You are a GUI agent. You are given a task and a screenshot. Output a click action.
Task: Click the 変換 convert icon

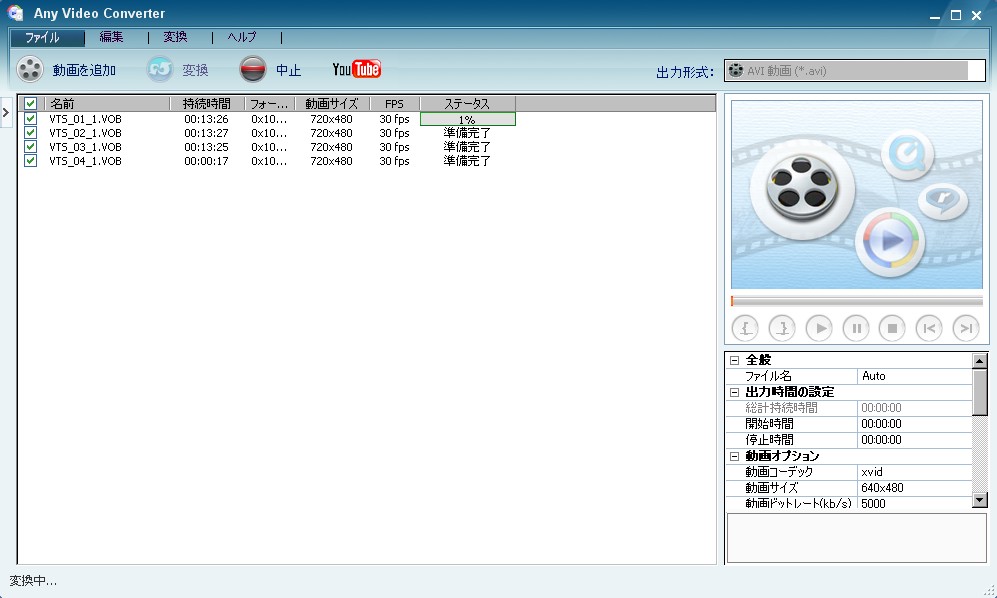click(x=160, y=69)
